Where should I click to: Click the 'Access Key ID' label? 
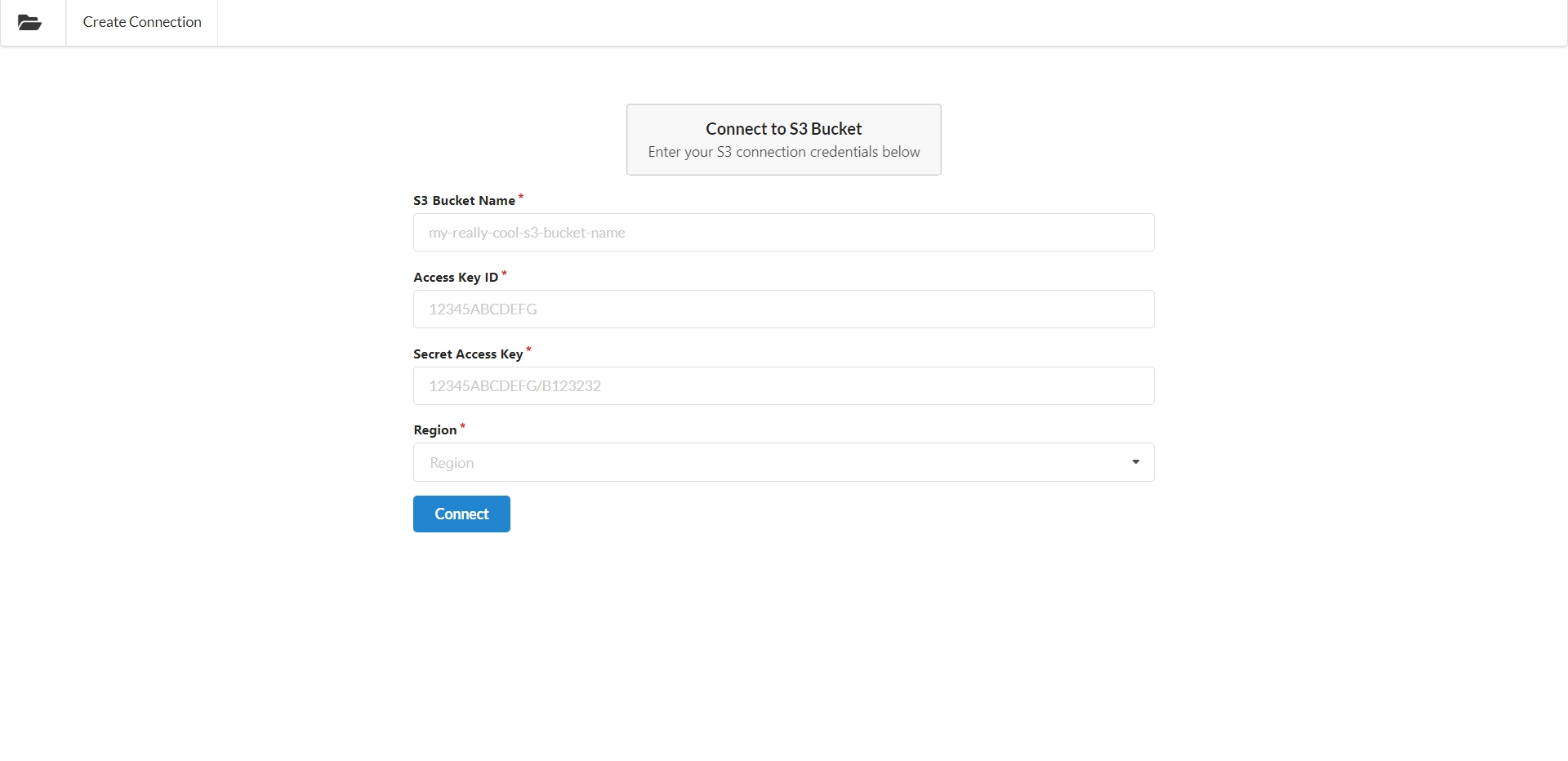pos(456,278)
